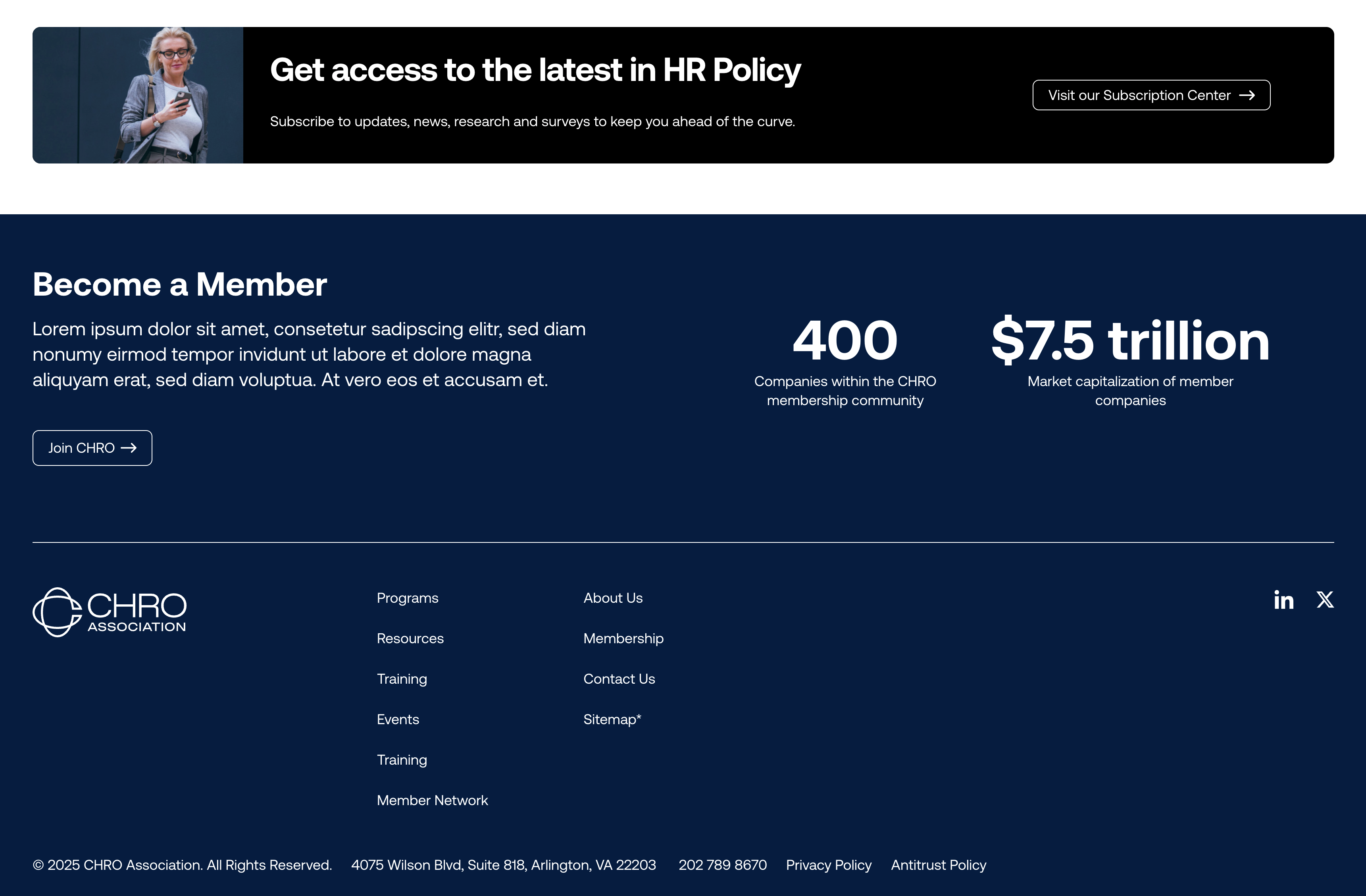Click the Wilson Blvd Arlington address text
Viewport: 1366px width, 896px height.
(x=503, y=865)
